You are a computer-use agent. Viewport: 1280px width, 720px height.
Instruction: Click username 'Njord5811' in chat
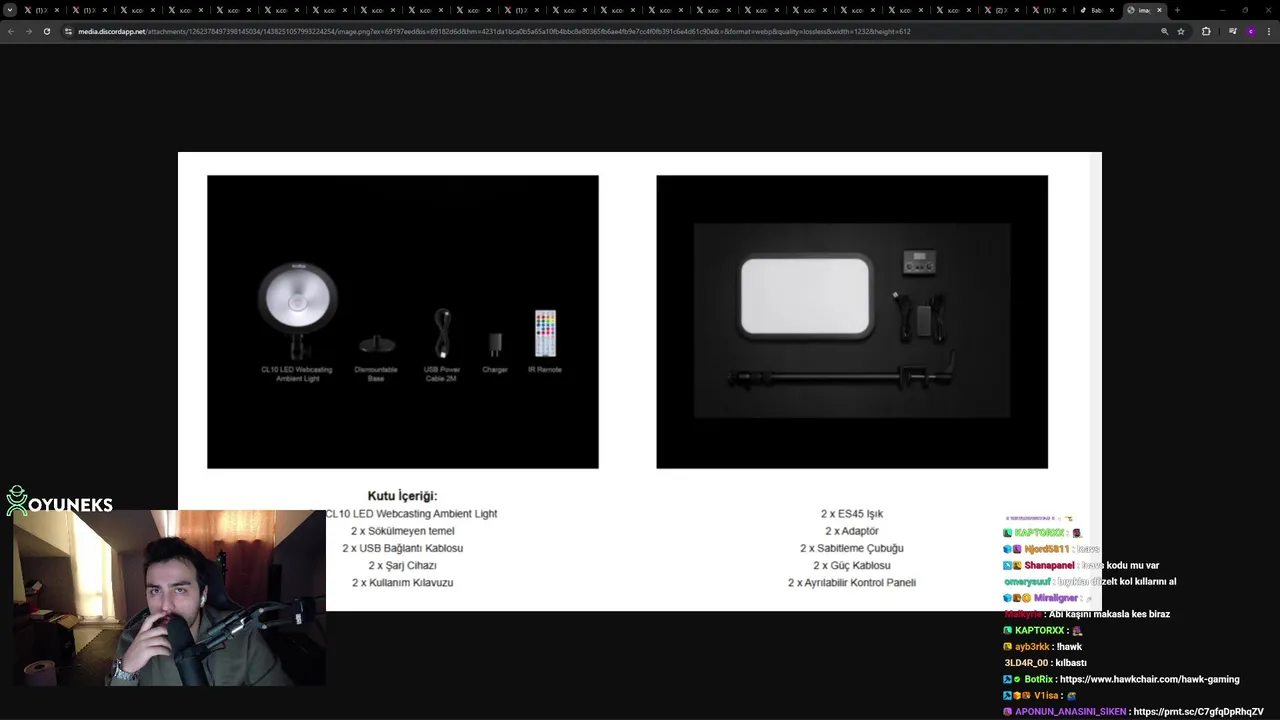(1047, 549)
